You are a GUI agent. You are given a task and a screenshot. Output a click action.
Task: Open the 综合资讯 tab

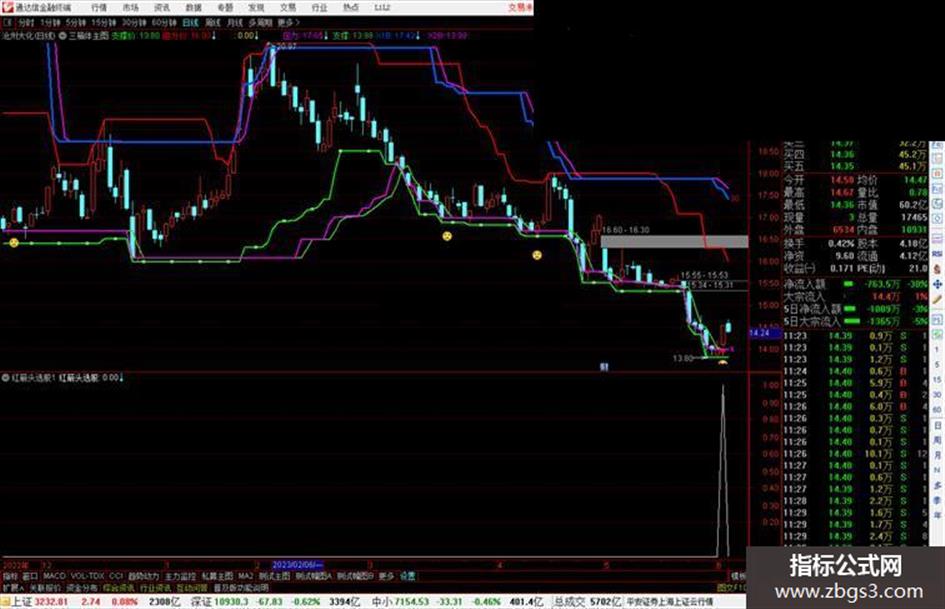(119, 587)
